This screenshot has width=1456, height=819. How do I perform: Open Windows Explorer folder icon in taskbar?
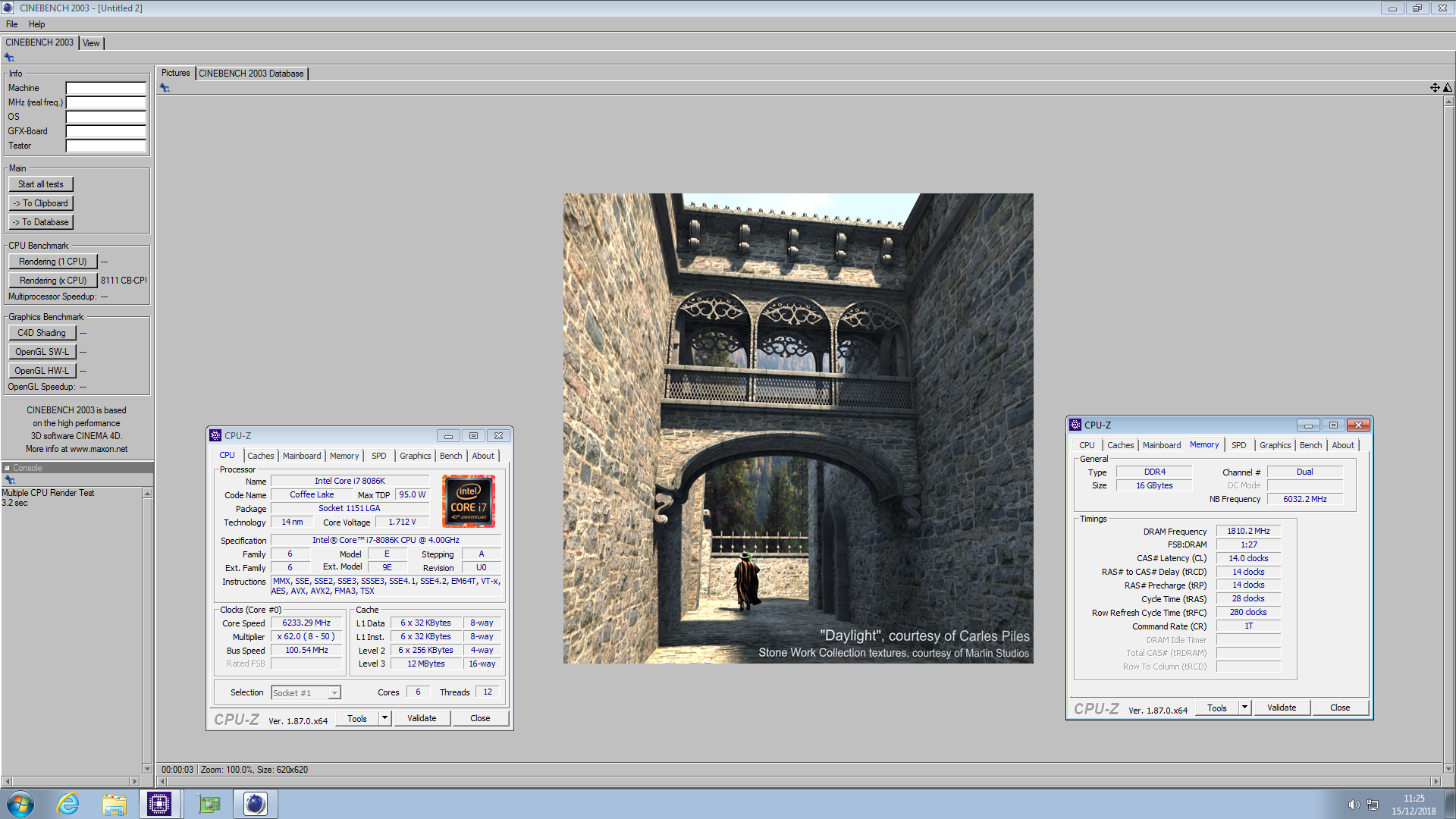pos(114,804)
